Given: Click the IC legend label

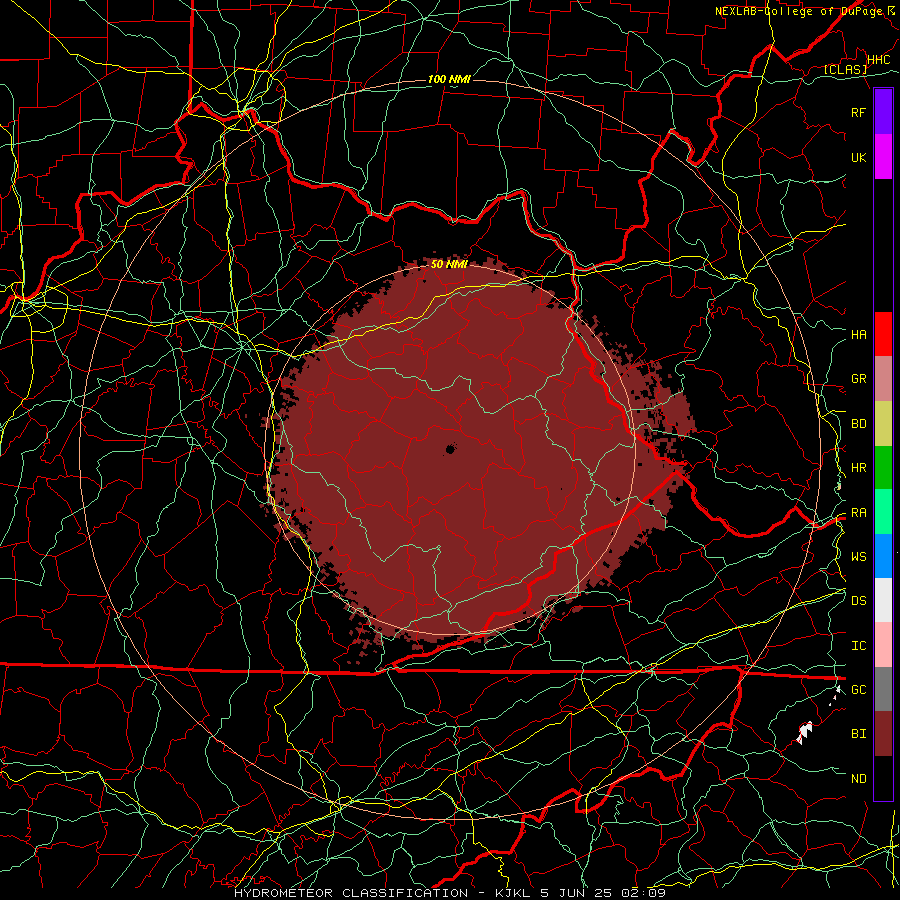Looking at the screenshot, I should click(x=859, y=646).
